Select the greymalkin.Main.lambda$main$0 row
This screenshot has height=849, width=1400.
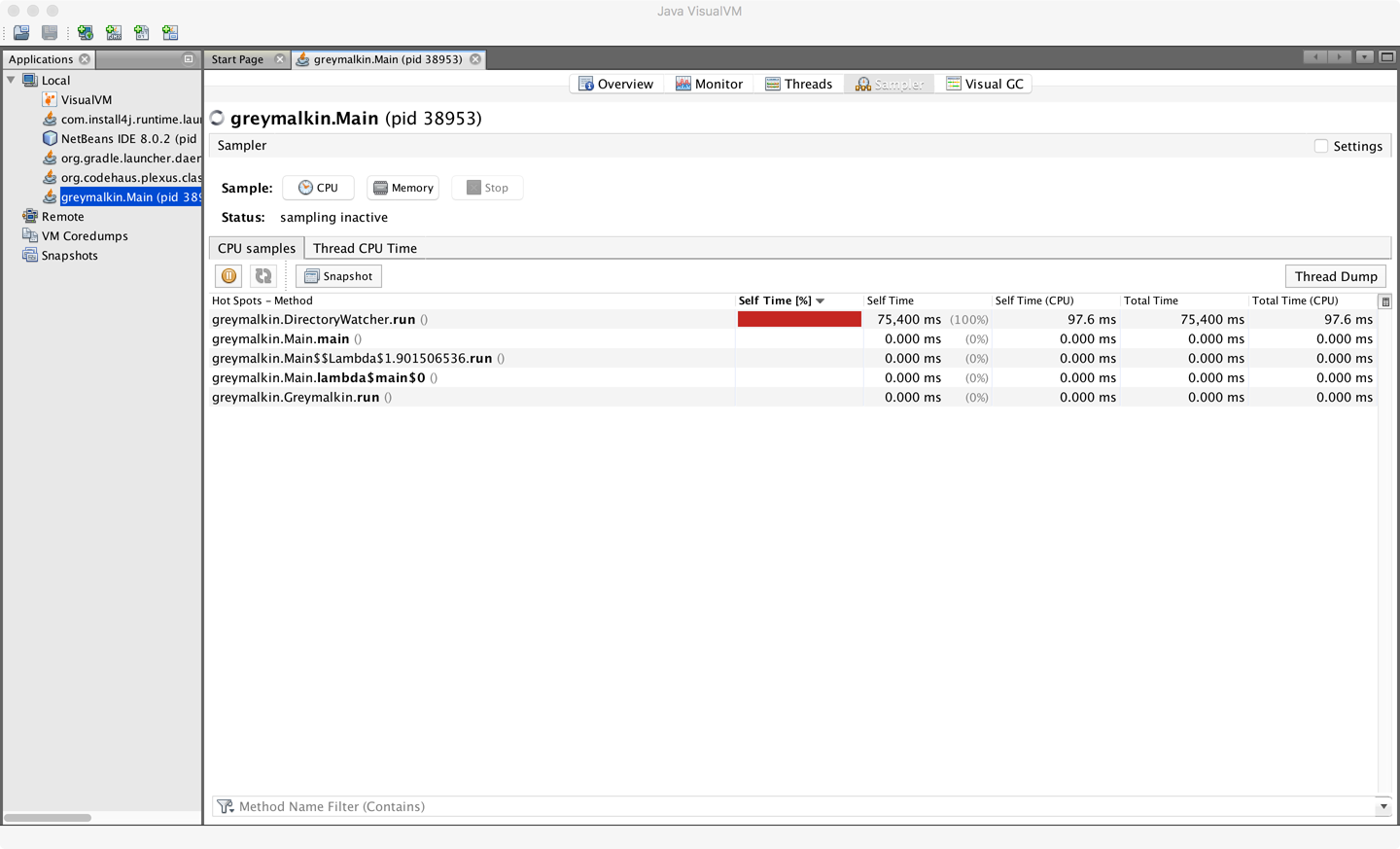pyautogui.click(x=793, y=377)
